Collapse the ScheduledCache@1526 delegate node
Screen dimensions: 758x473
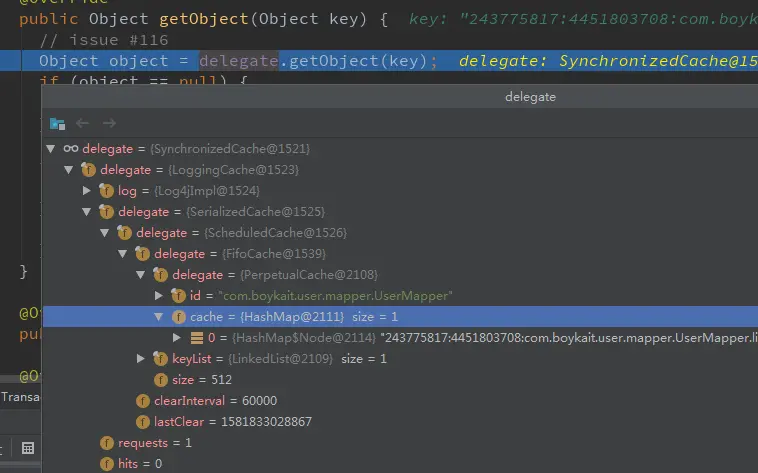[104, 233]
